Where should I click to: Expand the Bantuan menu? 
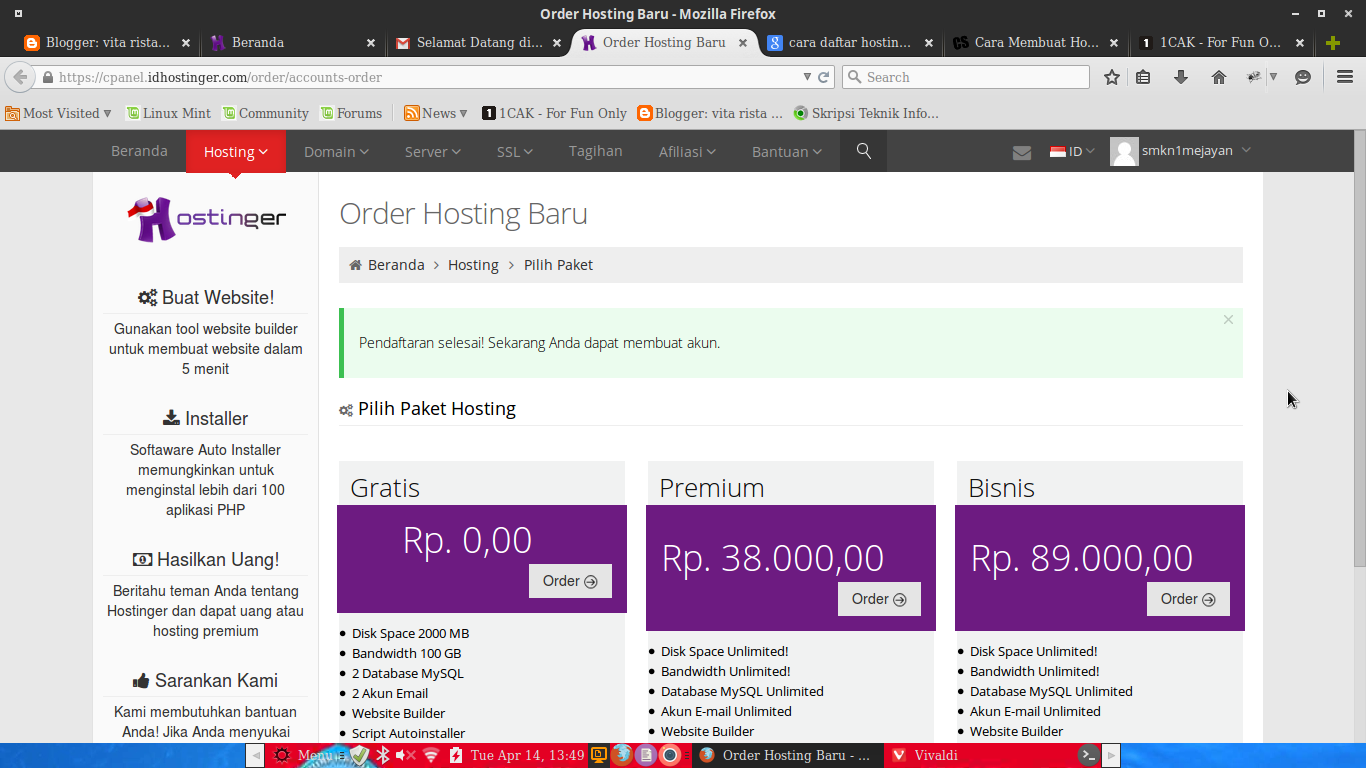point(787,152)
